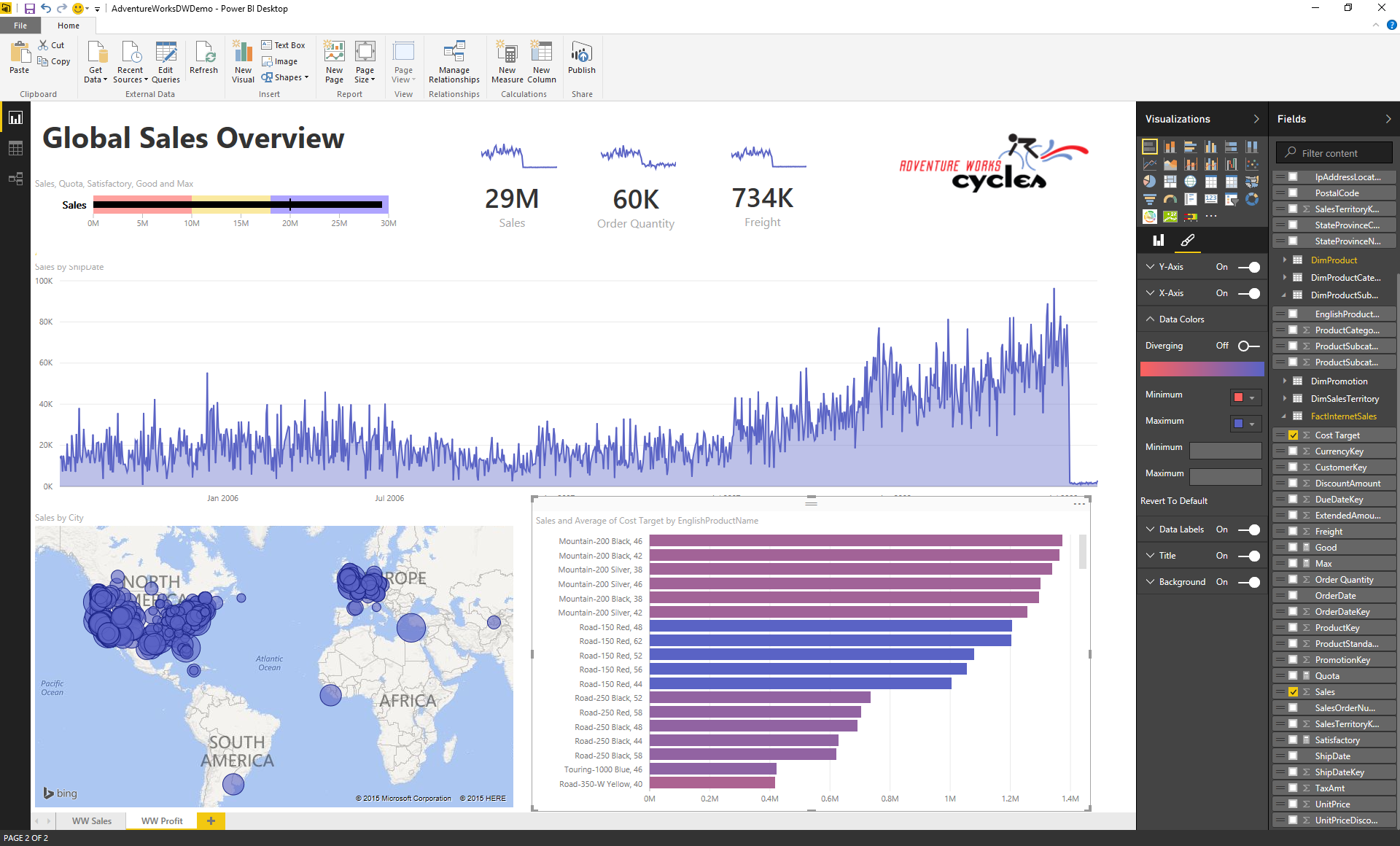Screen dimensions: 1400x846
Task: Click the Filter content search field
Action: point(1334,153)
